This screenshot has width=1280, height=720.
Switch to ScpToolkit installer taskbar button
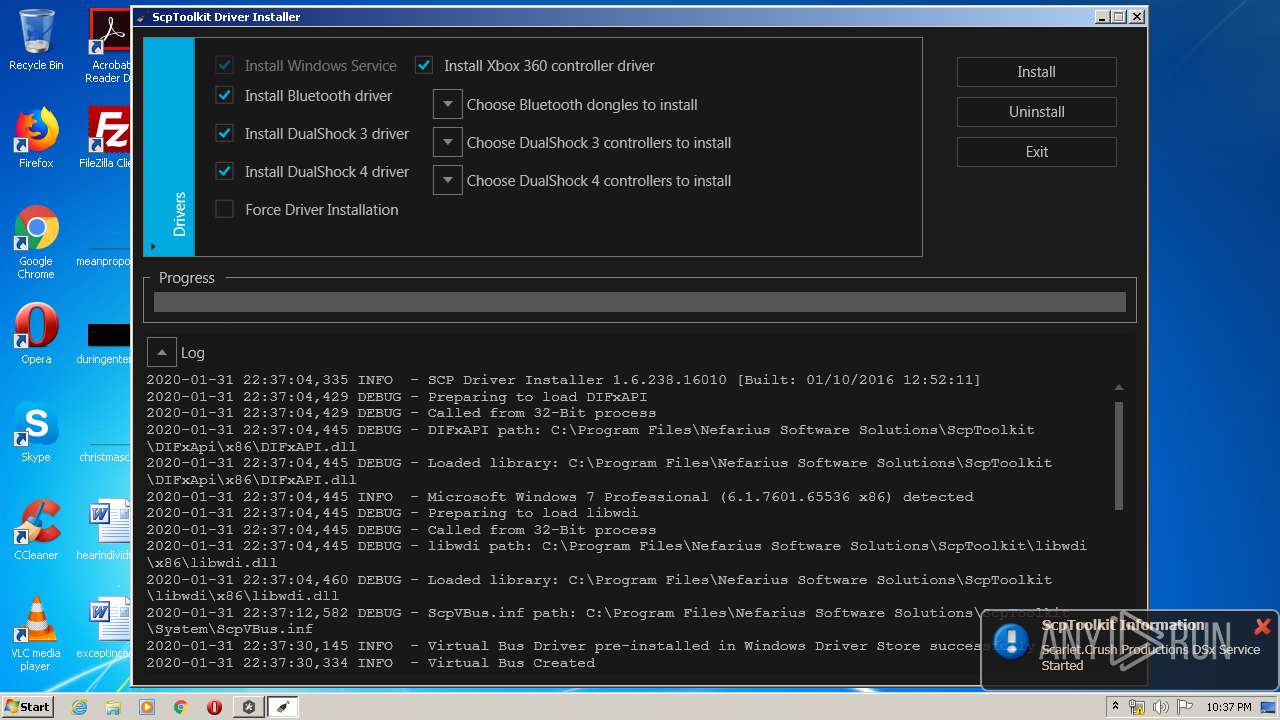click(282, 707)
